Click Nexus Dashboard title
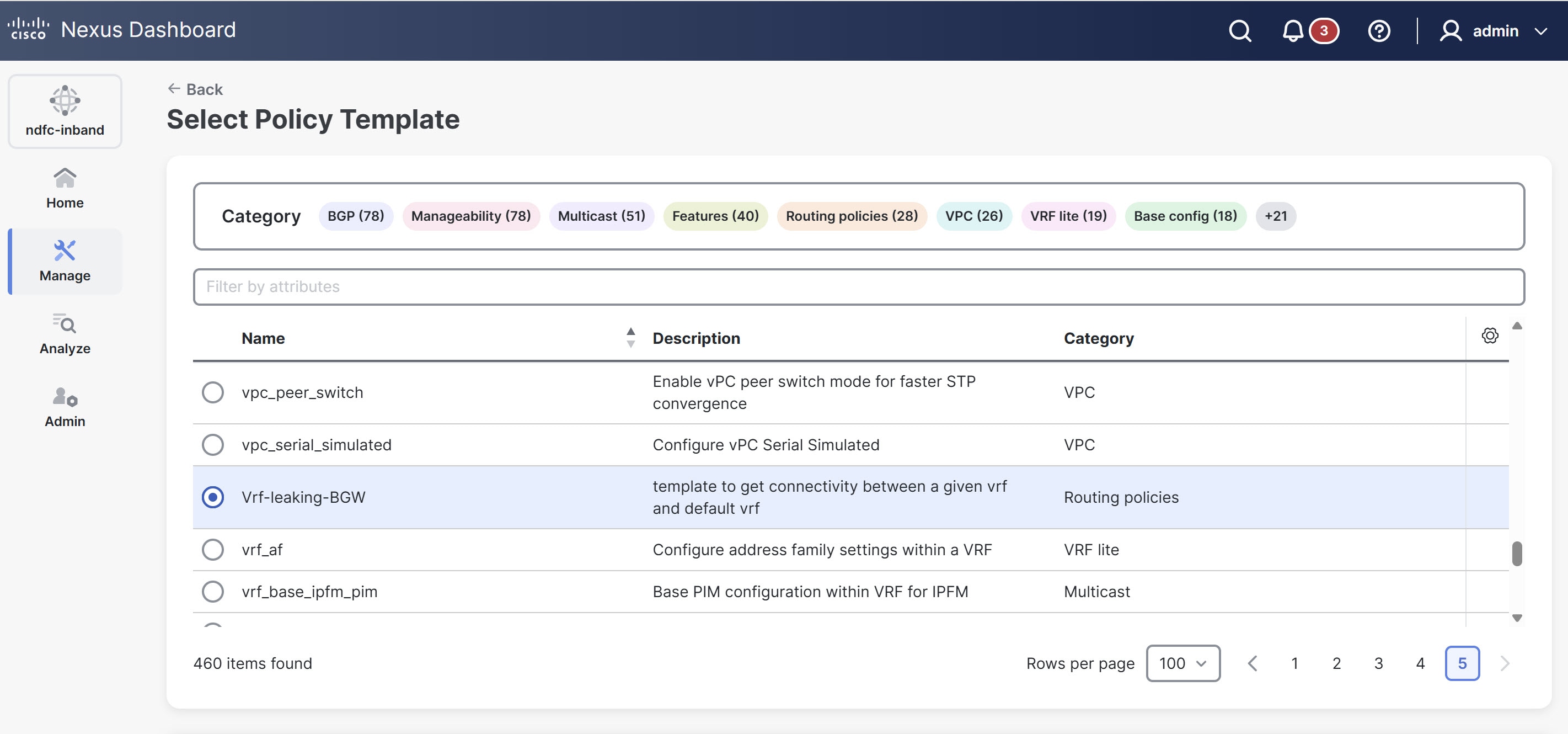Image resolution: width=1568 pixels, height=734 pixels. [148, 29]
